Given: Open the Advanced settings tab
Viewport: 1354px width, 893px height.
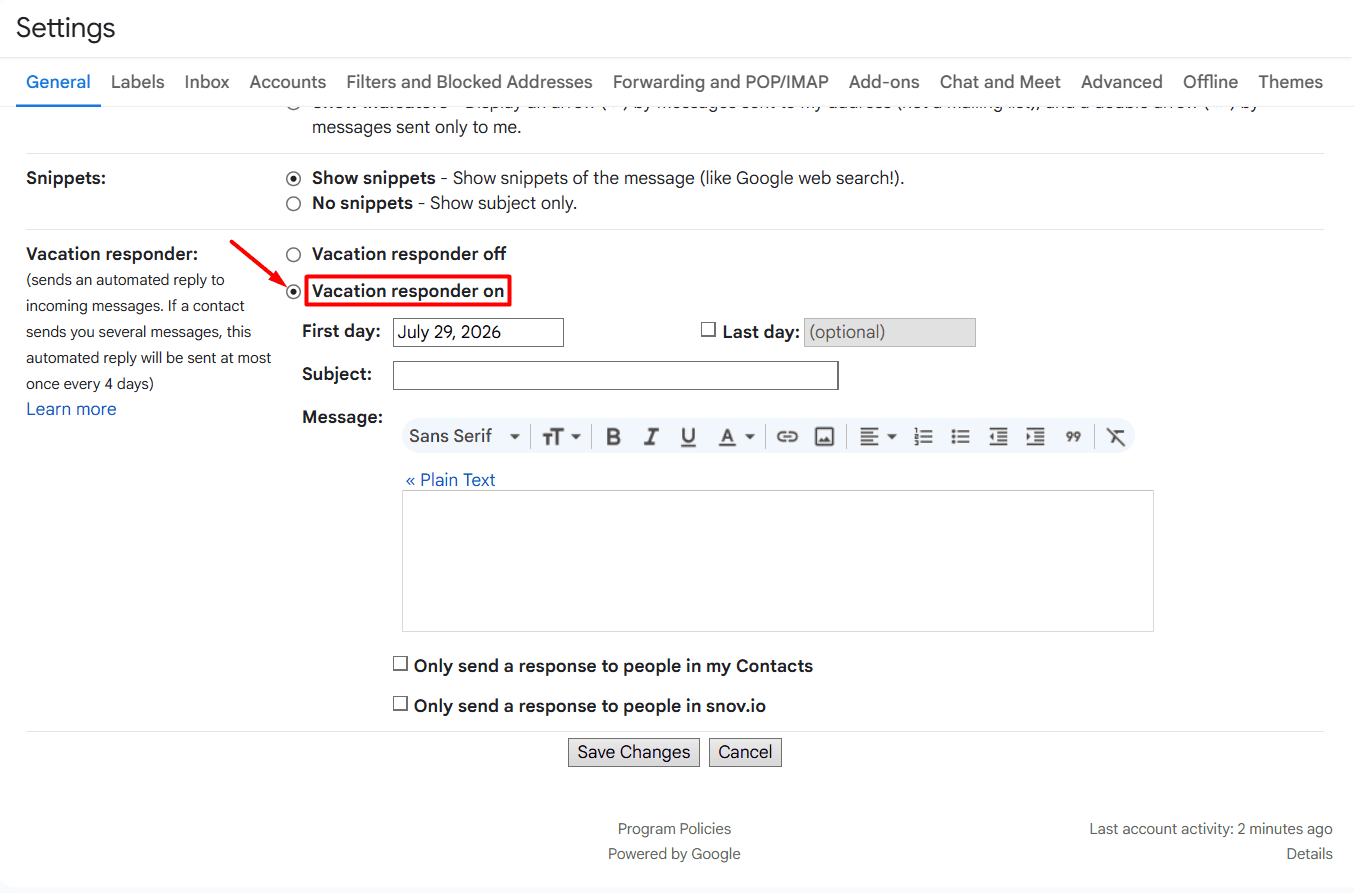Looking at the screenshot, I should point(1122,82).
